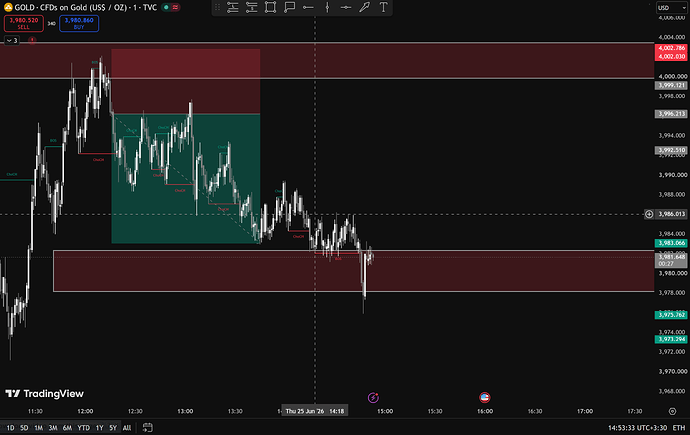
Task: Switch to 6M time range
Action: point(67,428)
